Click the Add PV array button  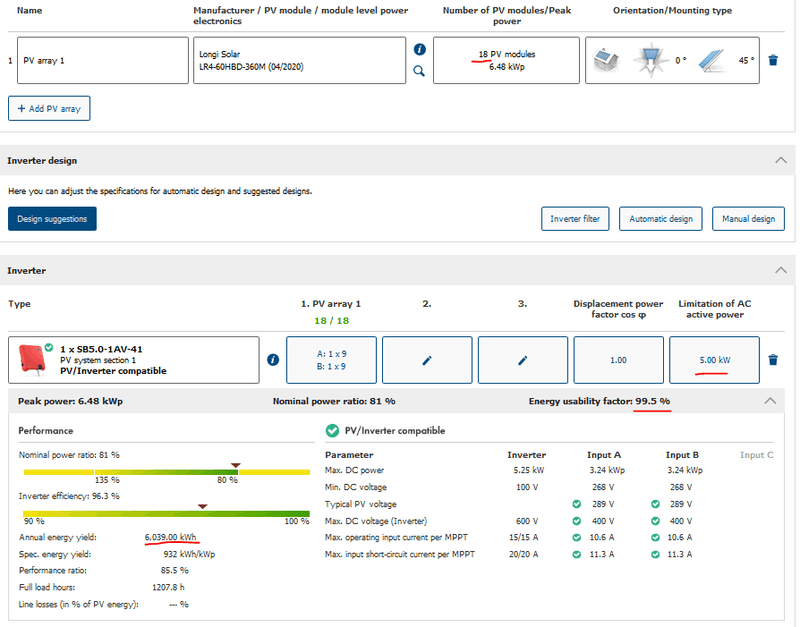click(49, 108)
